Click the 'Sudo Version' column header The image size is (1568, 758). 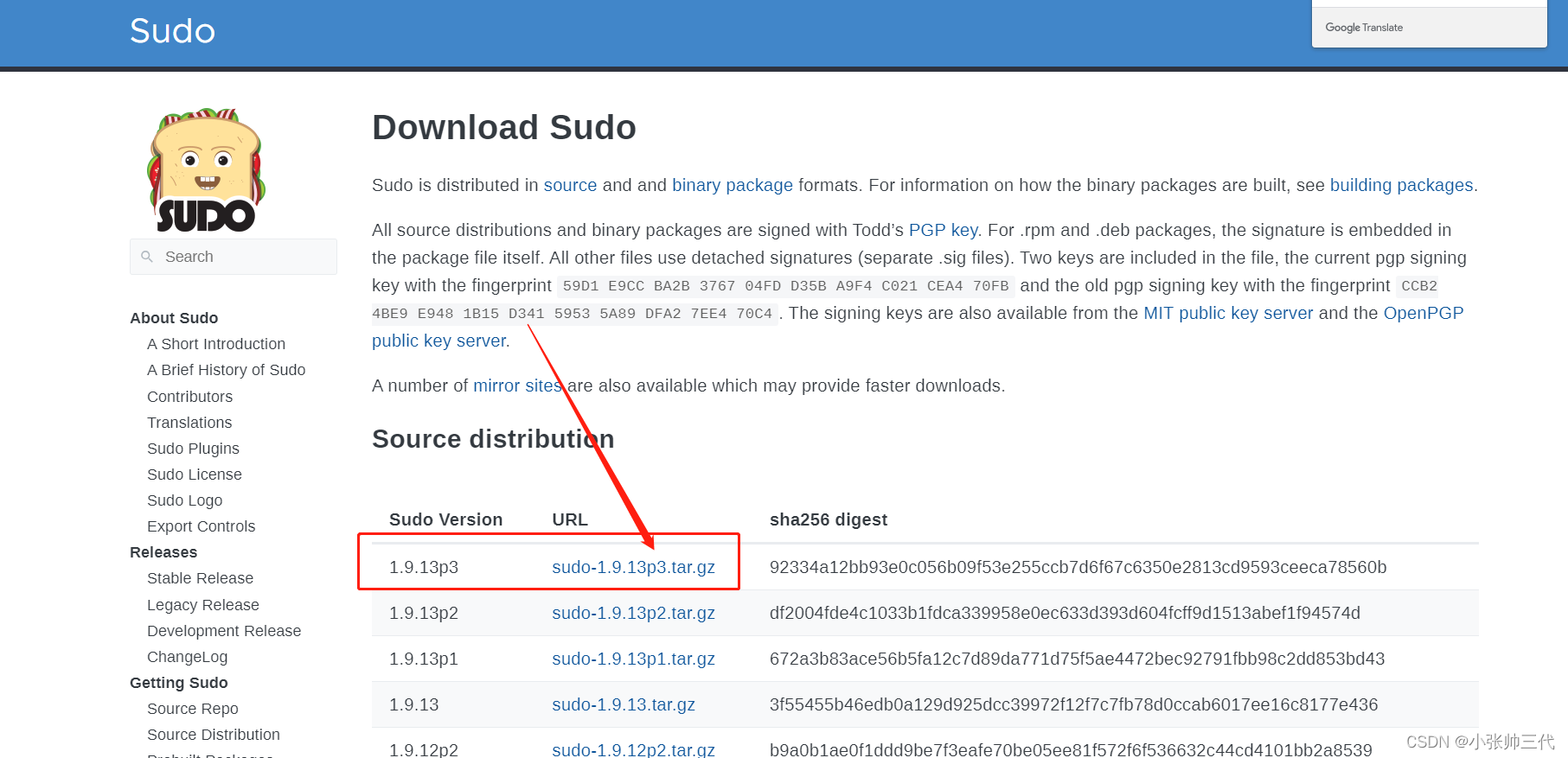click(445, 519)
